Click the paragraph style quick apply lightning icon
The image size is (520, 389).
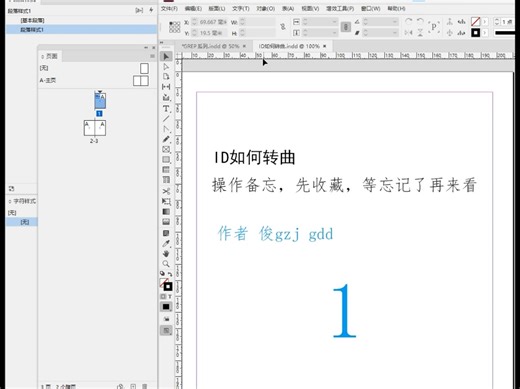pyautogui.click(x=151, y=10)
